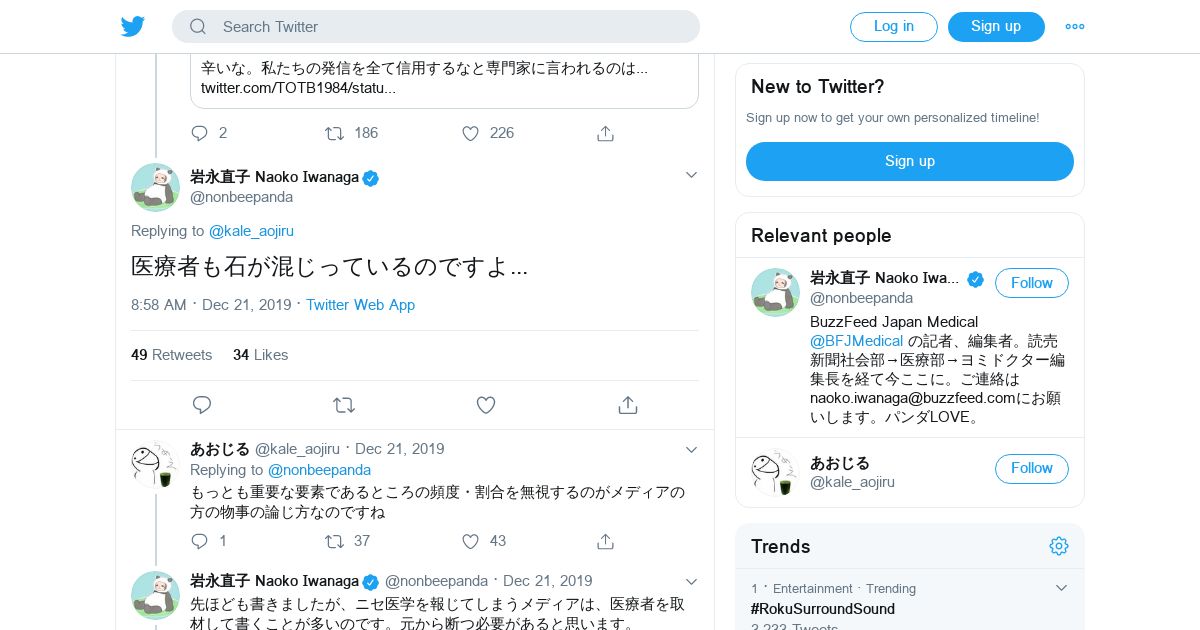Open Trends settings gear icon
Screen dimensions: 1200x630
[1059, 546]
